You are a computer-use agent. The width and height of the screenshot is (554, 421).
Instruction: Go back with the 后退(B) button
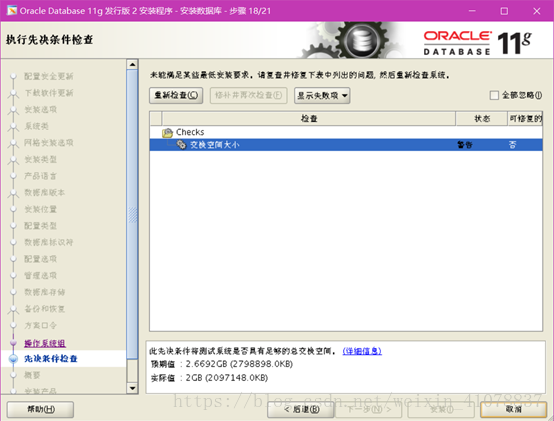pos(301,409)
